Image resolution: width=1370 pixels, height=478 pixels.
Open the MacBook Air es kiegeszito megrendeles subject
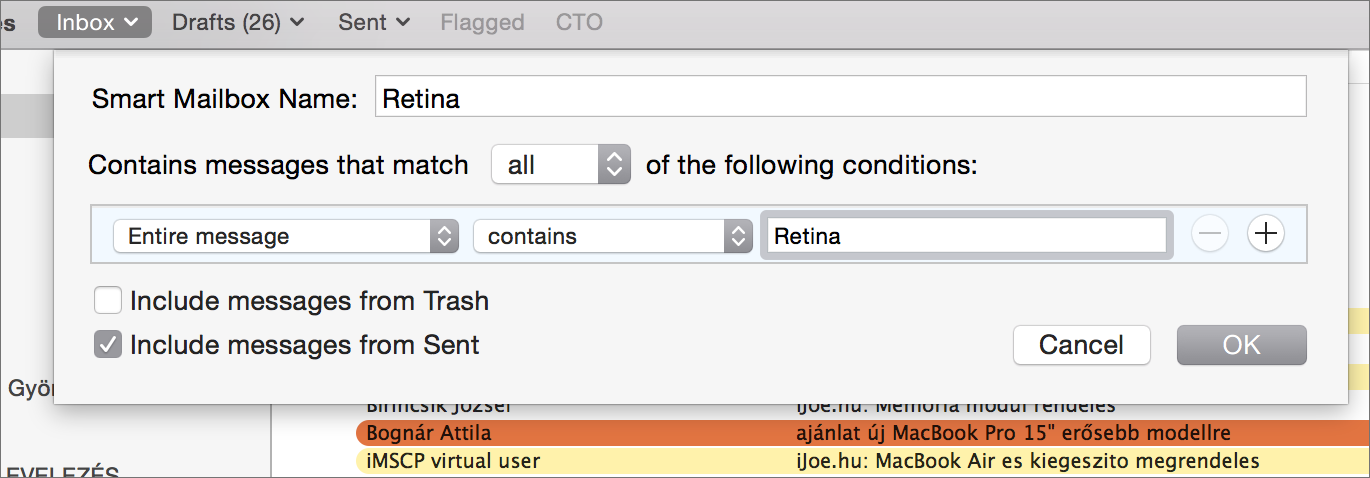(x=1027, y=461)
